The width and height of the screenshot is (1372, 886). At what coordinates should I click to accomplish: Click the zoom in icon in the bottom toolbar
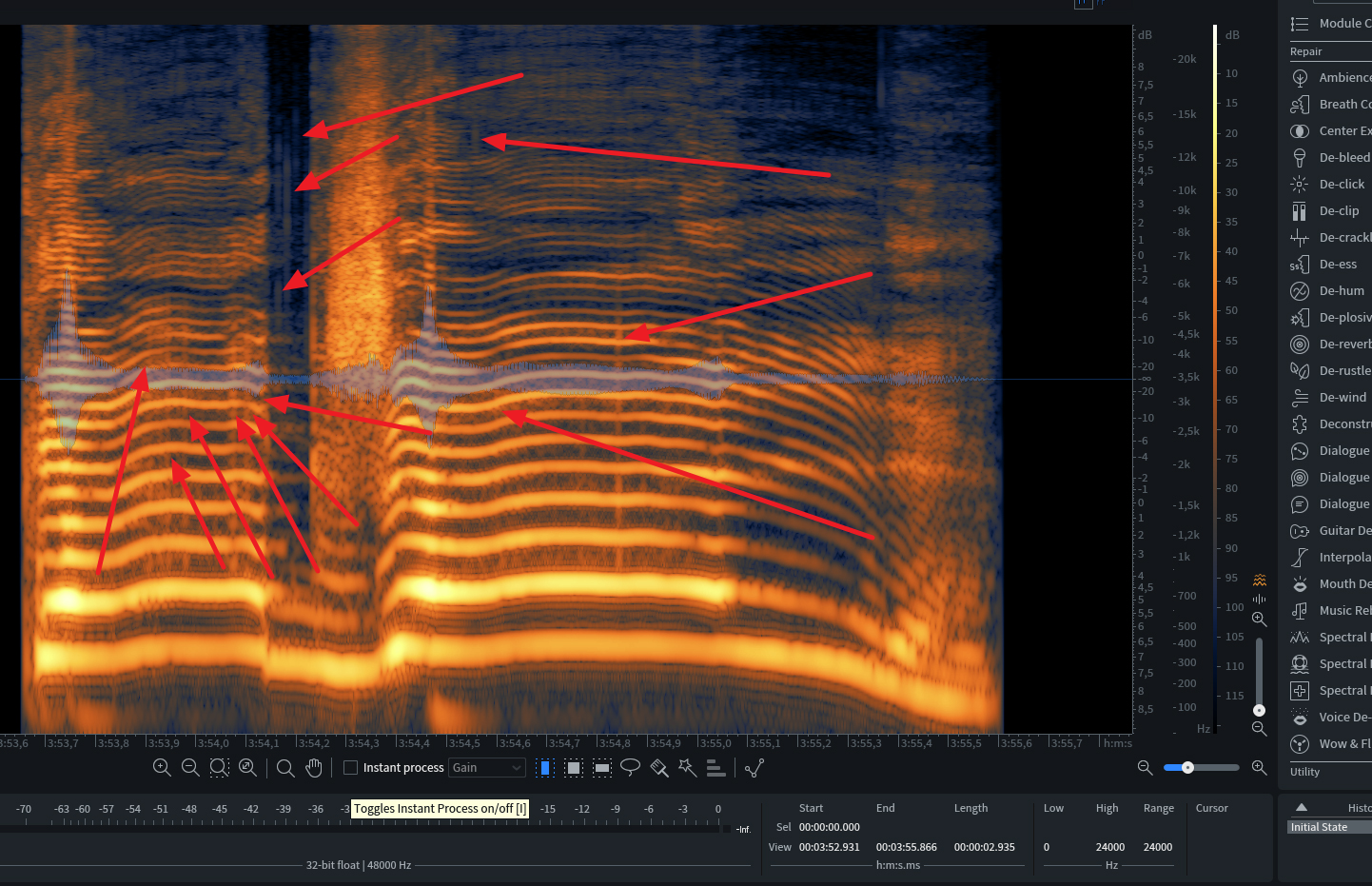(162, 767)
